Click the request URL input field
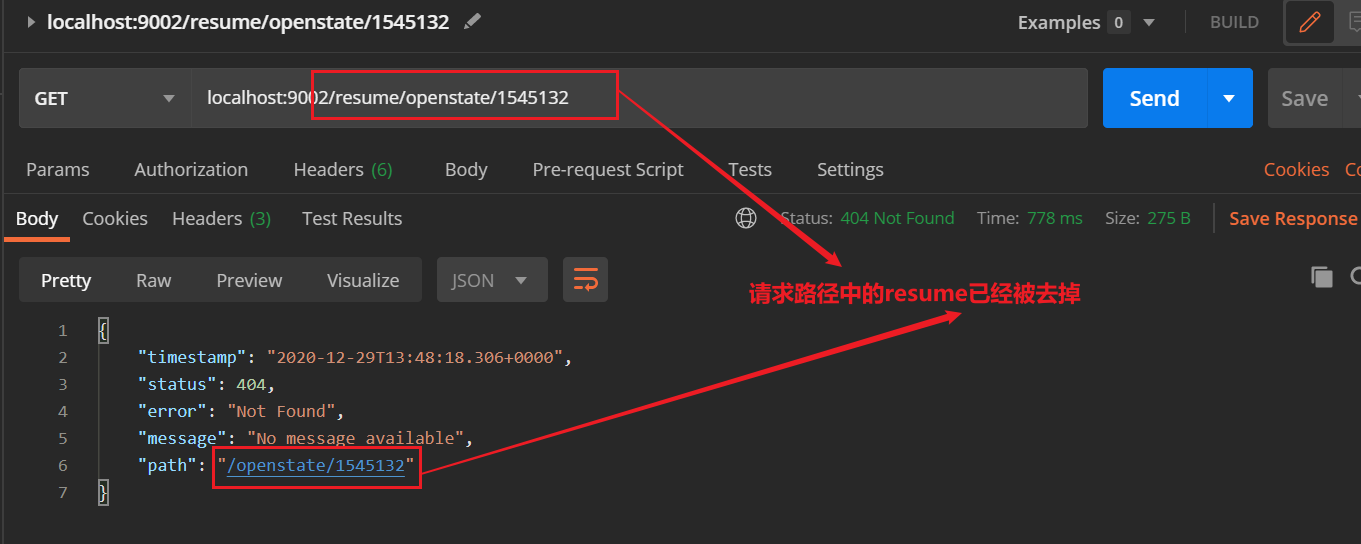This screenshot has width=1361, height=544. 639,98
